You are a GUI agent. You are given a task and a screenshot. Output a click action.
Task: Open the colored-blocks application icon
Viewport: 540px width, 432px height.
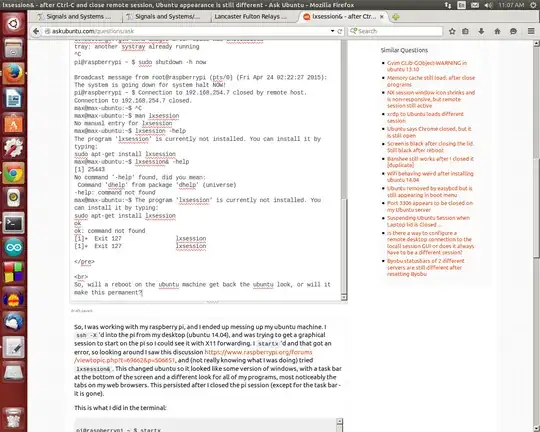click(13, 272)
